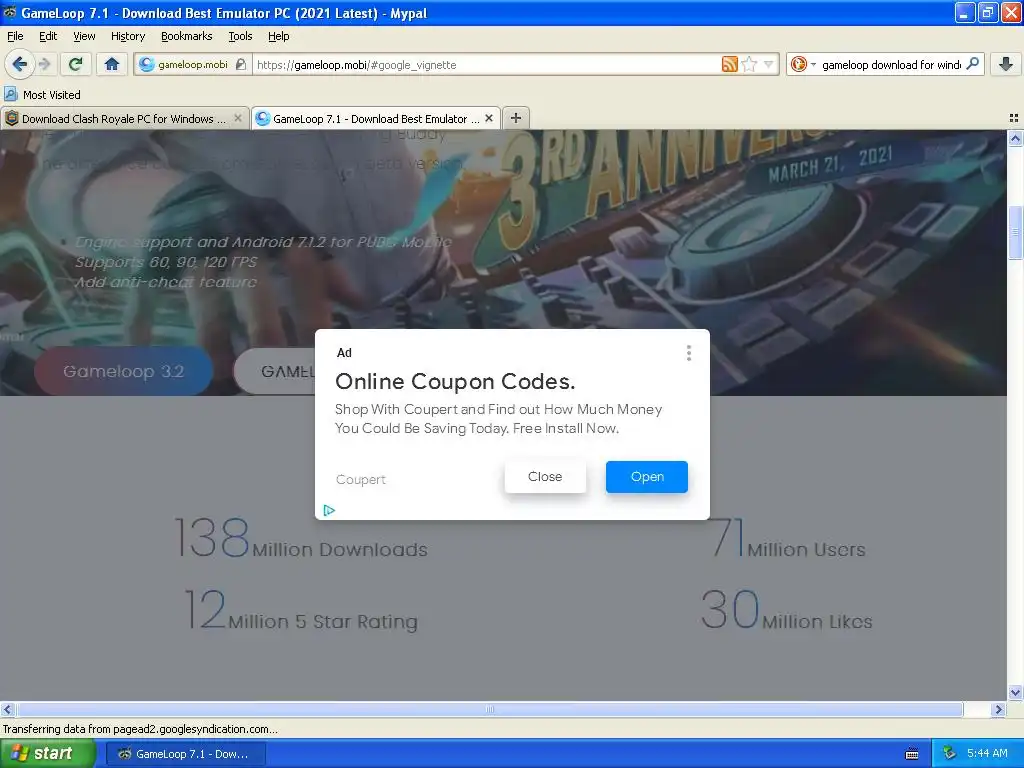
Task: Click the Gameloop 3.2 download button
Action: click(x=123, y=371)
